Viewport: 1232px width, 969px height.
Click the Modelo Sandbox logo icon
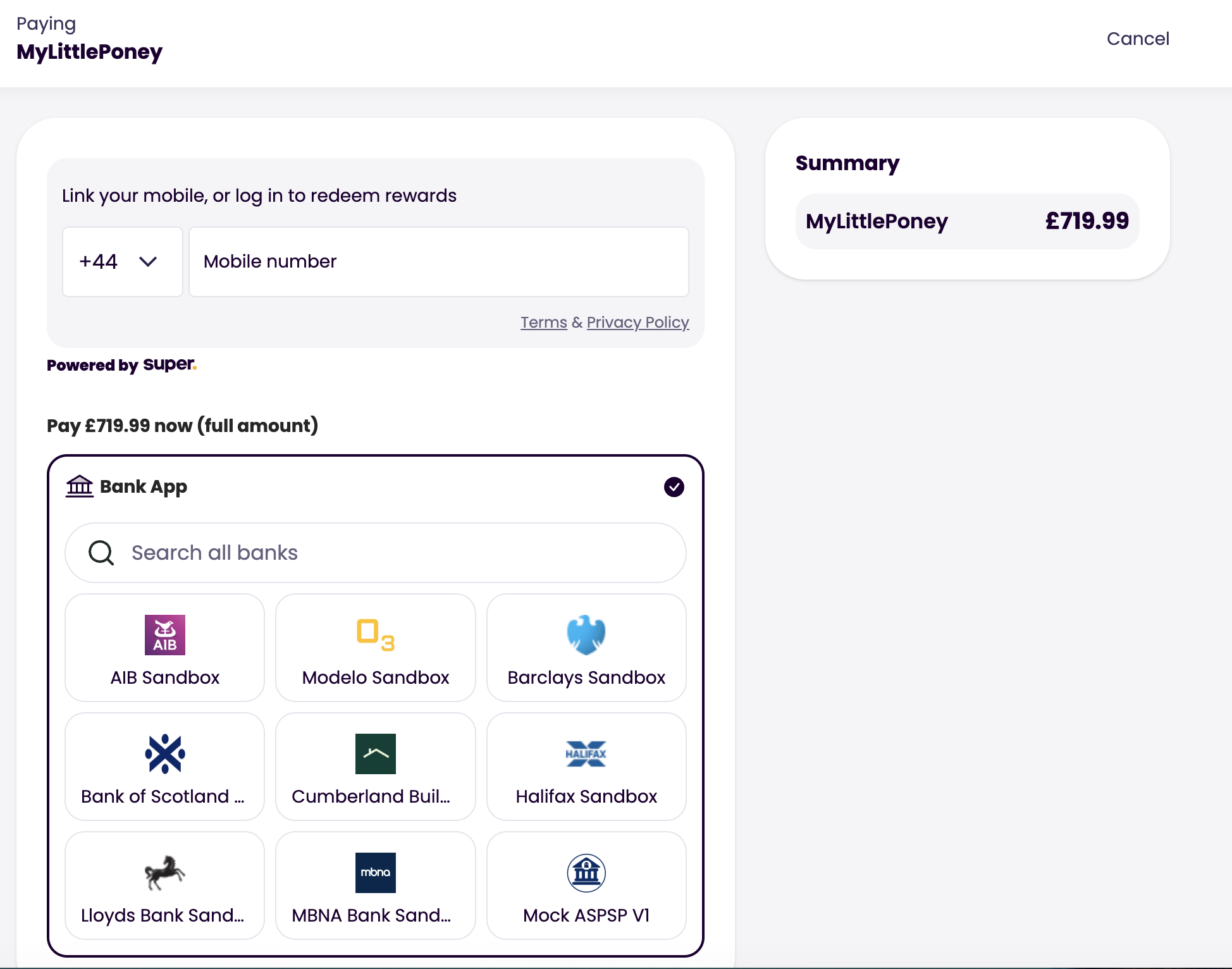click(x=376, y=634)
